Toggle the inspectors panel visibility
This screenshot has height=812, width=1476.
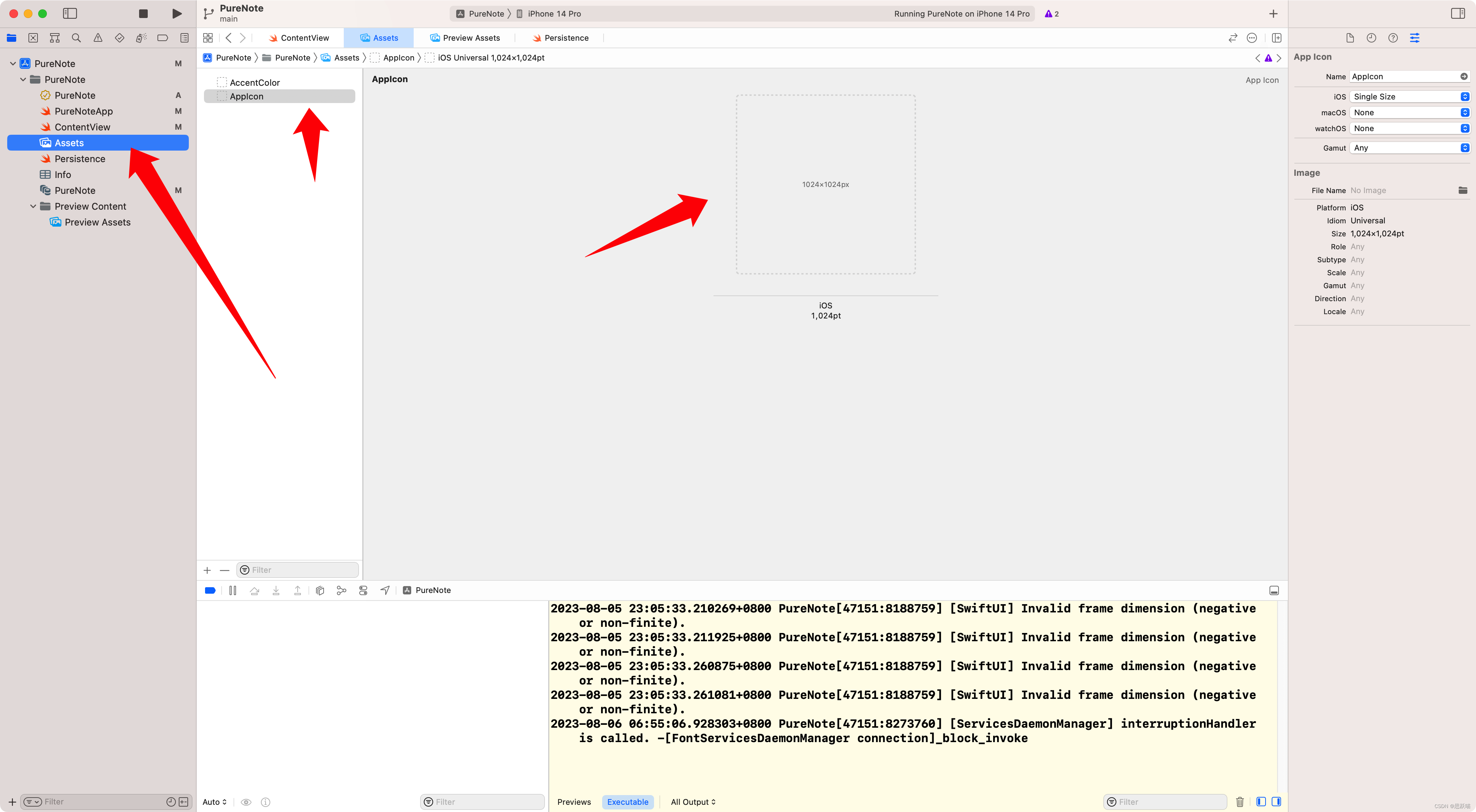click(x=1458, y=14)
